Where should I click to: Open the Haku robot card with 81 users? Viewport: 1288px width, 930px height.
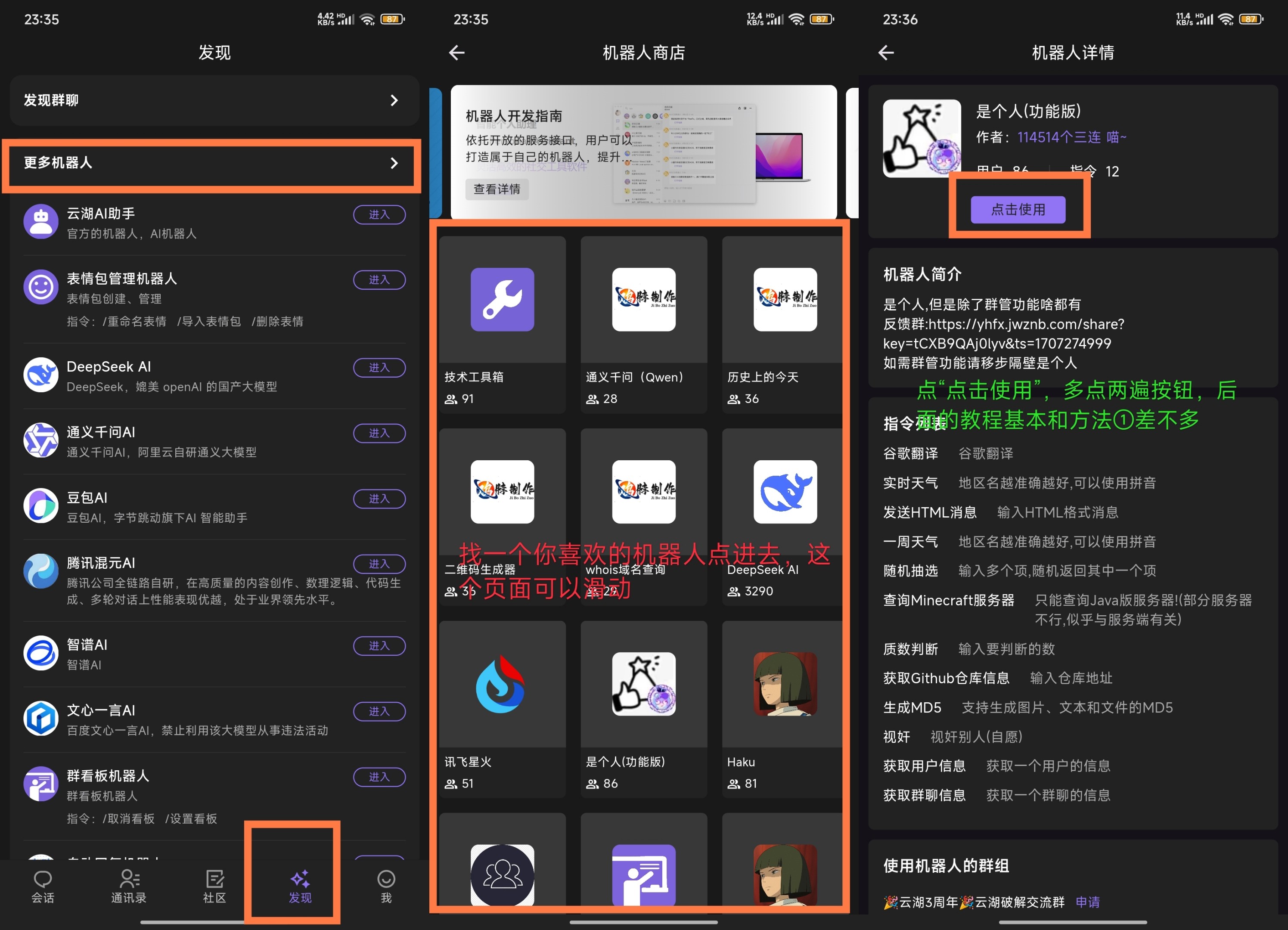click(x=782, y=709)
